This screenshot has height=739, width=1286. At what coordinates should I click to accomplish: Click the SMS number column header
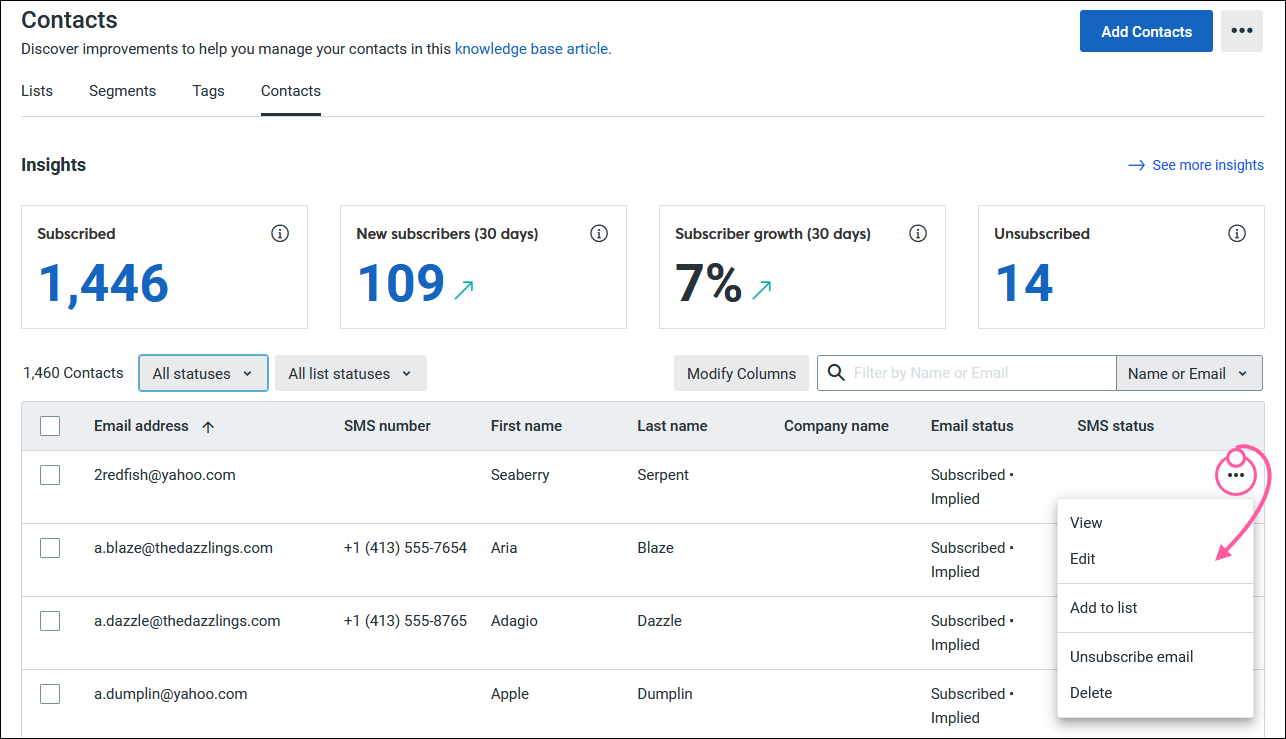(x=387, y=426)
